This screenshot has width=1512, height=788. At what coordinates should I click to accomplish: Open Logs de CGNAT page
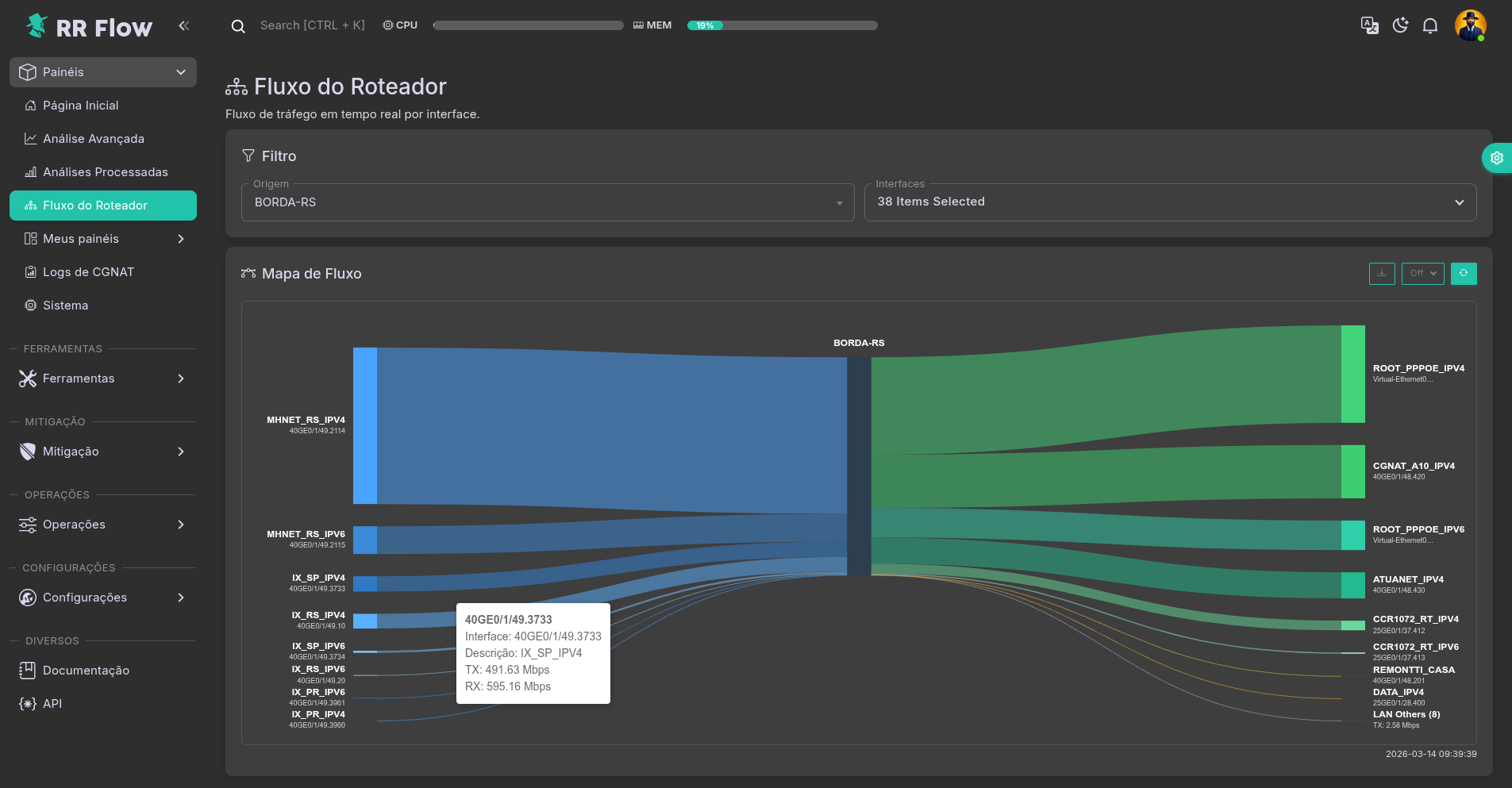click(x=88, y=272)
